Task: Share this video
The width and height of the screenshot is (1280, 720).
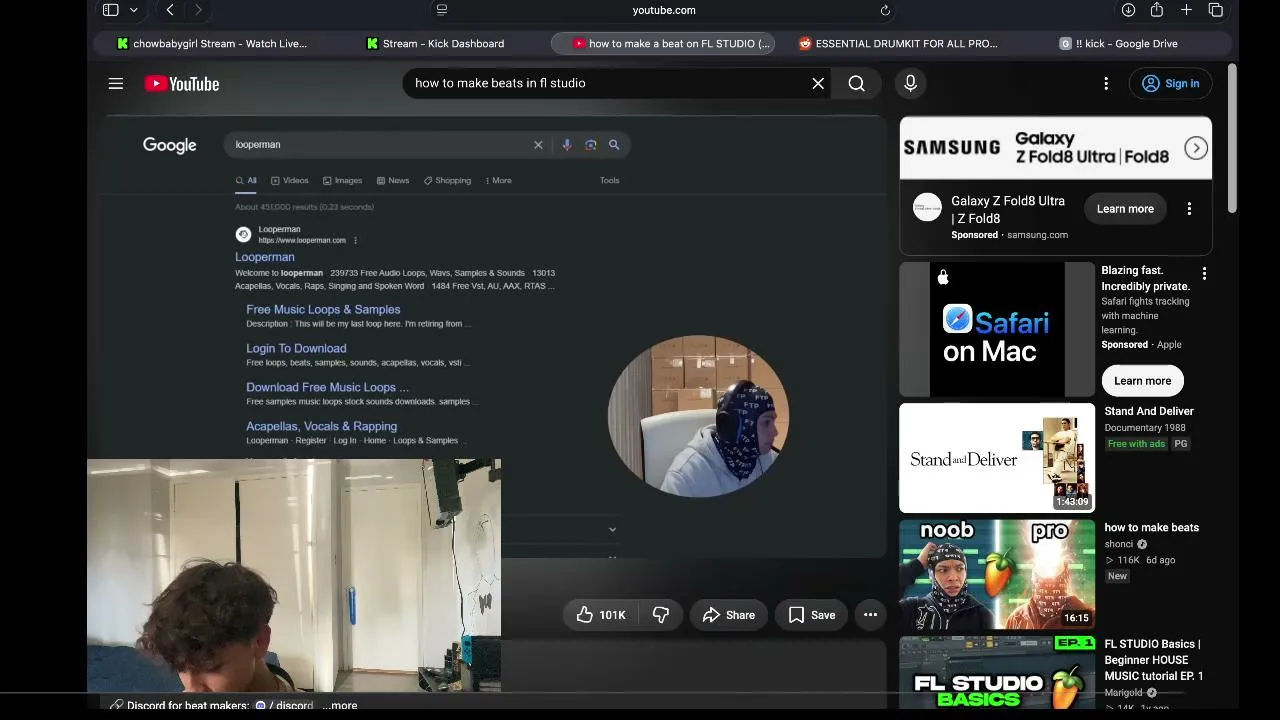Action: [729, 615]
